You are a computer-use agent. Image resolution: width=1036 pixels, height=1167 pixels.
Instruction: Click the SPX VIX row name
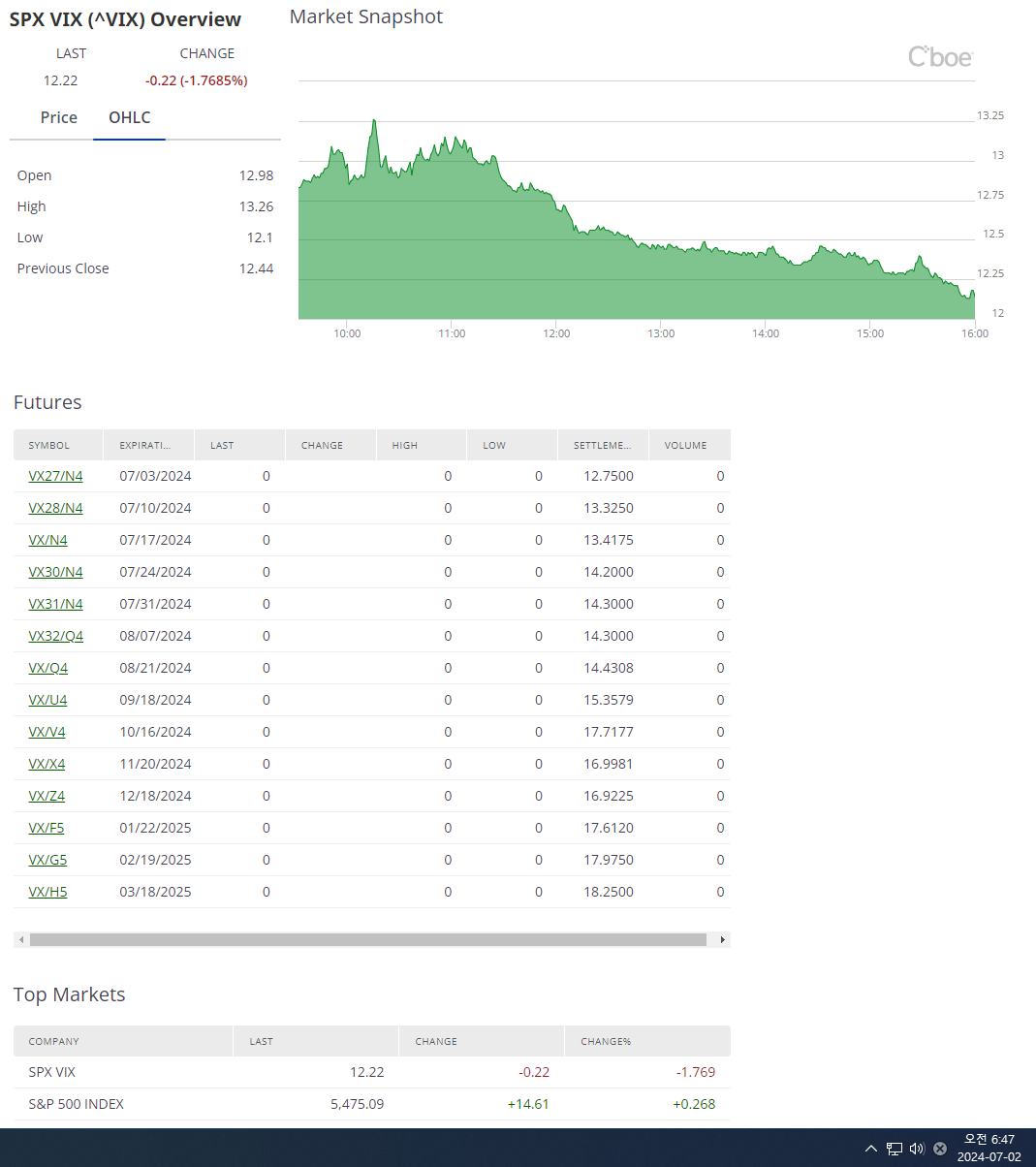[x=52, y=1072]
